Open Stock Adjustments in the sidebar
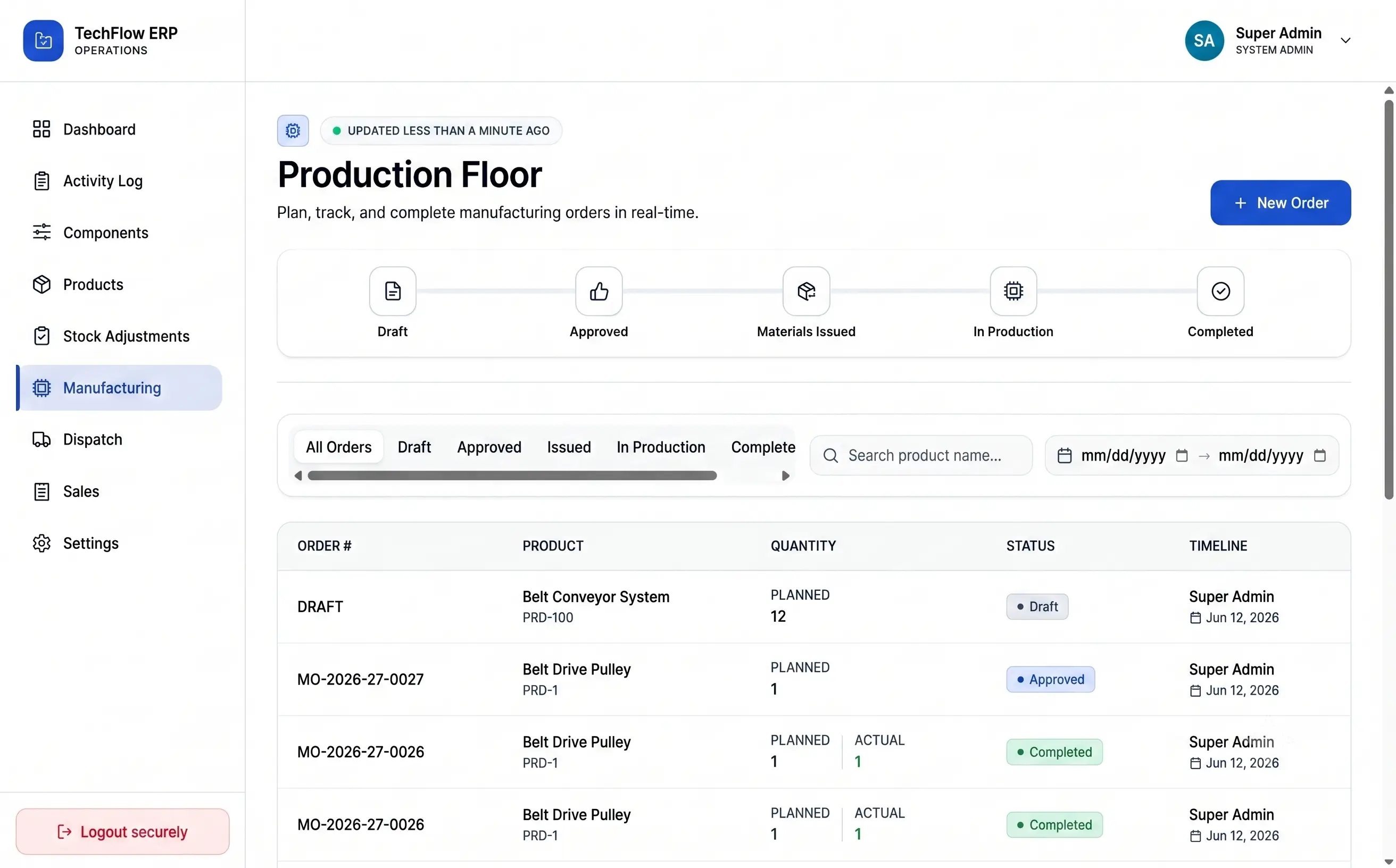This screenshot has width=1396, height=868. pyautogui.click(x=119, y=336)
